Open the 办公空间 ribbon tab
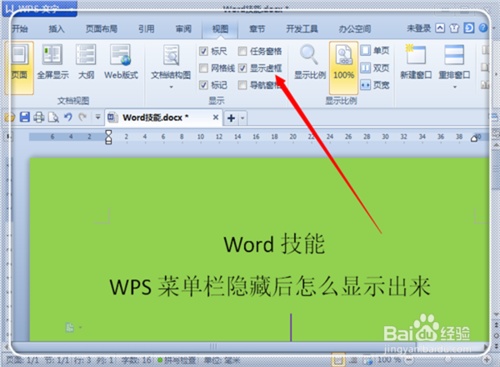The width and height of the screenshot is (500, 367). click(355, 29)
